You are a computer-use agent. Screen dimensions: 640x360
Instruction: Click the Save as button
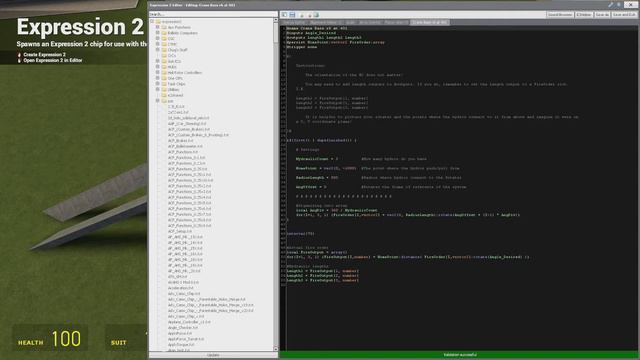602,15
